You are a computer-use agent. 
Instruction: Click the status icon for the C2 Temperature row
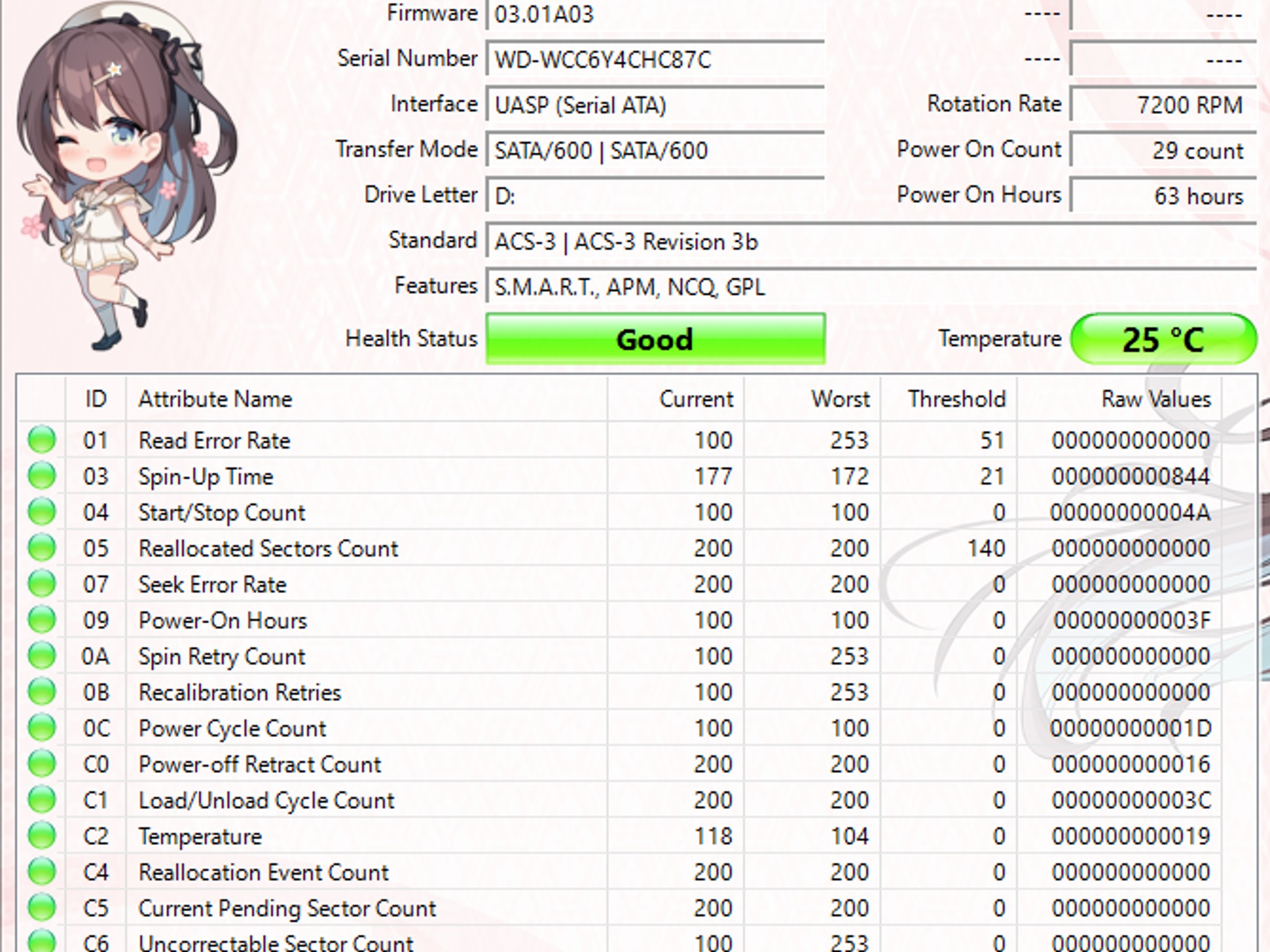pyautogui.click(x=42, y=835)
